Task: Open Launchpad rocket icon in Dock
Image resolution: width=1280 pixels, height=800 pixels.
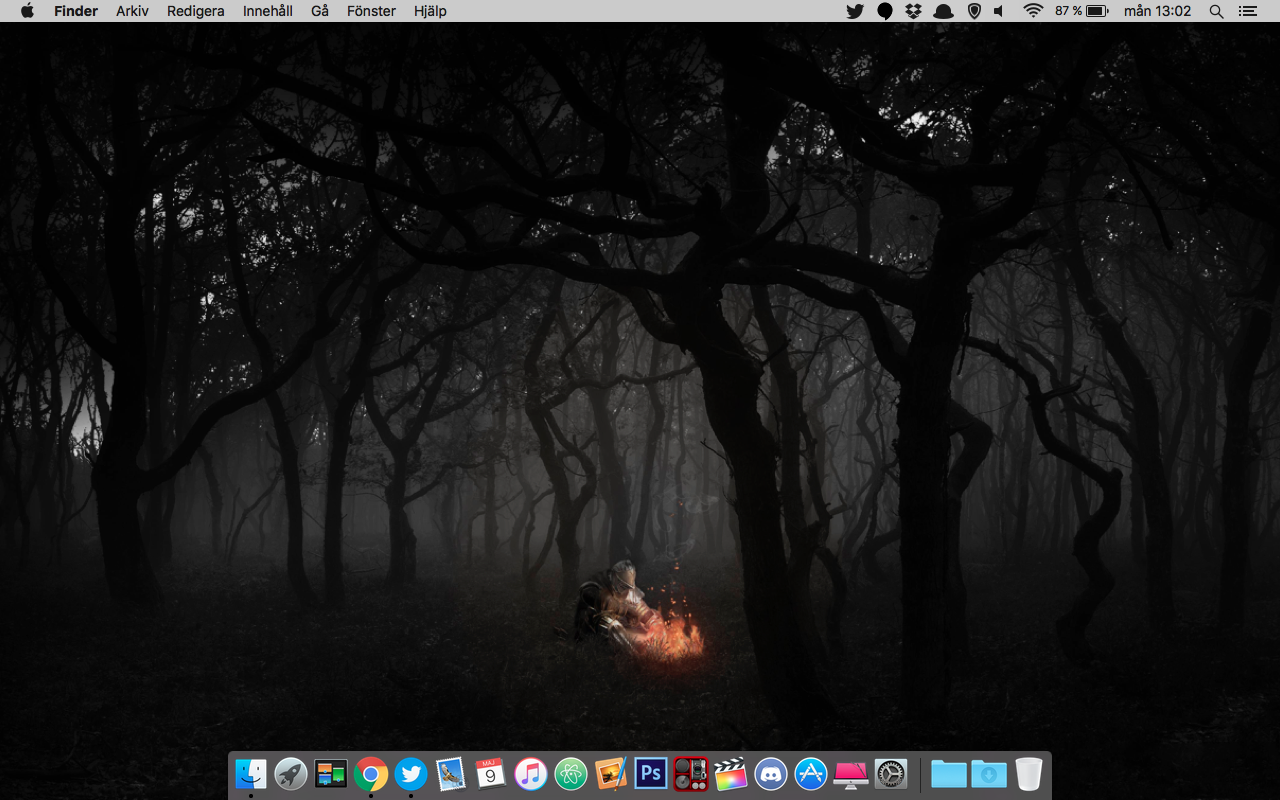Action: tap(291, 774)
